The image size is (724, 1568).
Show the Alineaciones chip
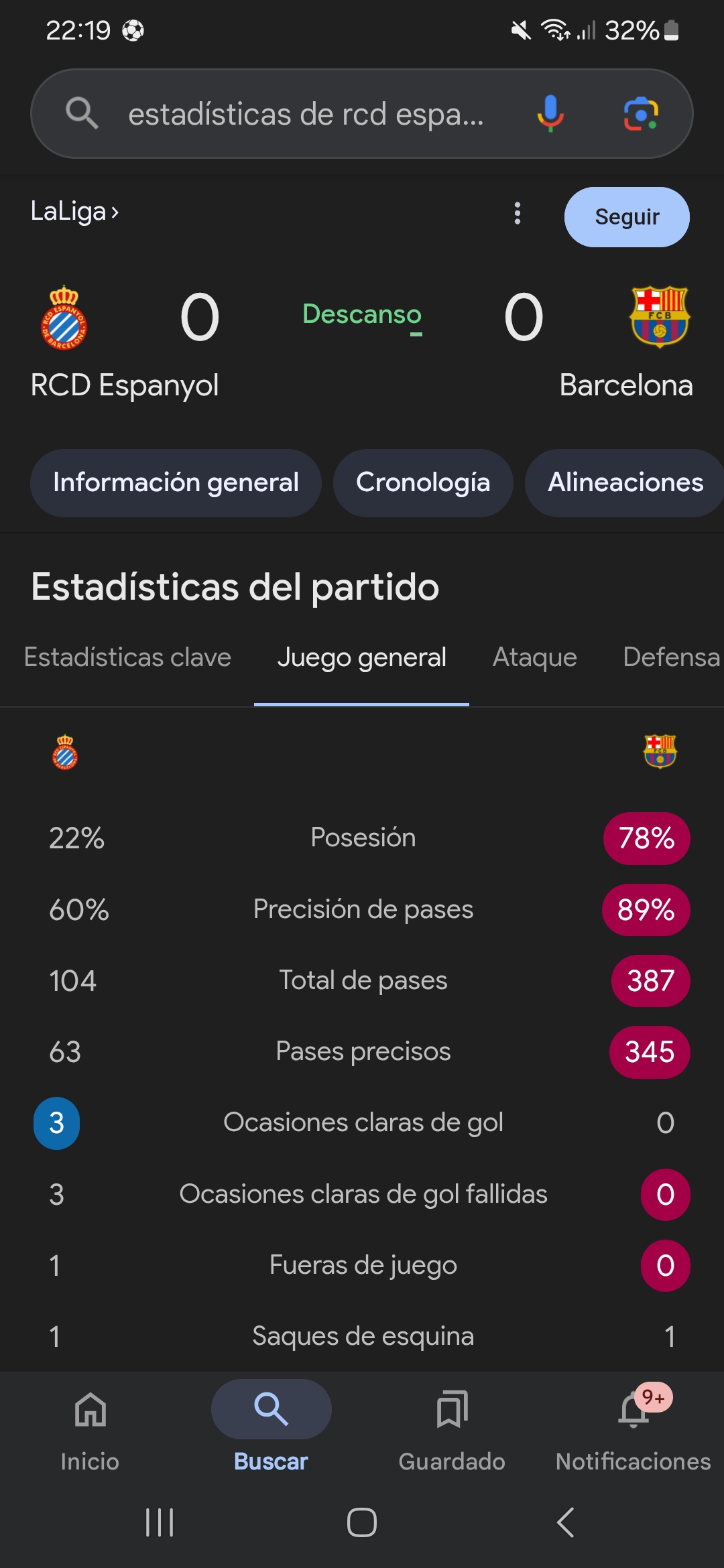click(x=625, y=482)
